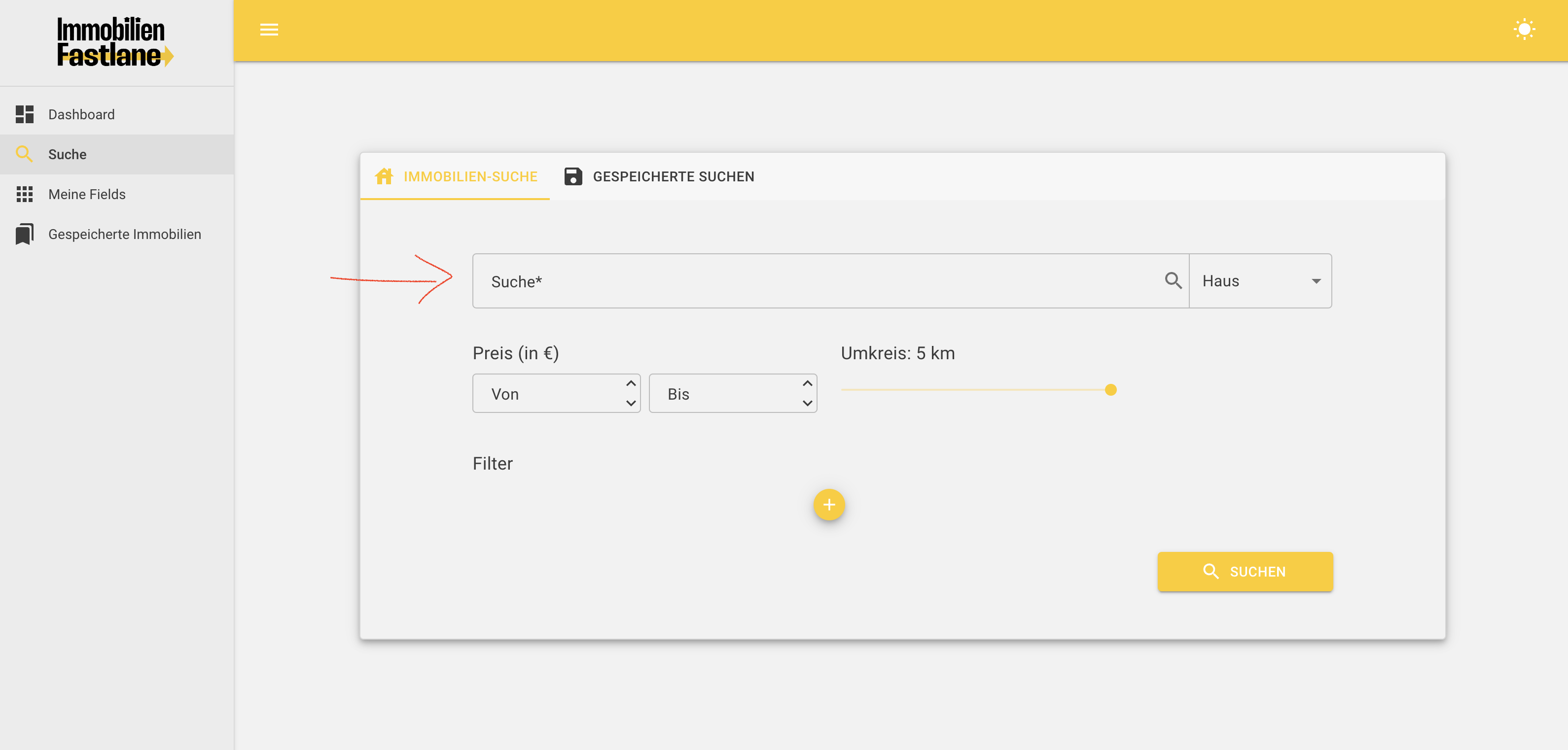Click the magnifier icon inside the search field
This screenshot has width=1568, height=750.
[1173, 280]
